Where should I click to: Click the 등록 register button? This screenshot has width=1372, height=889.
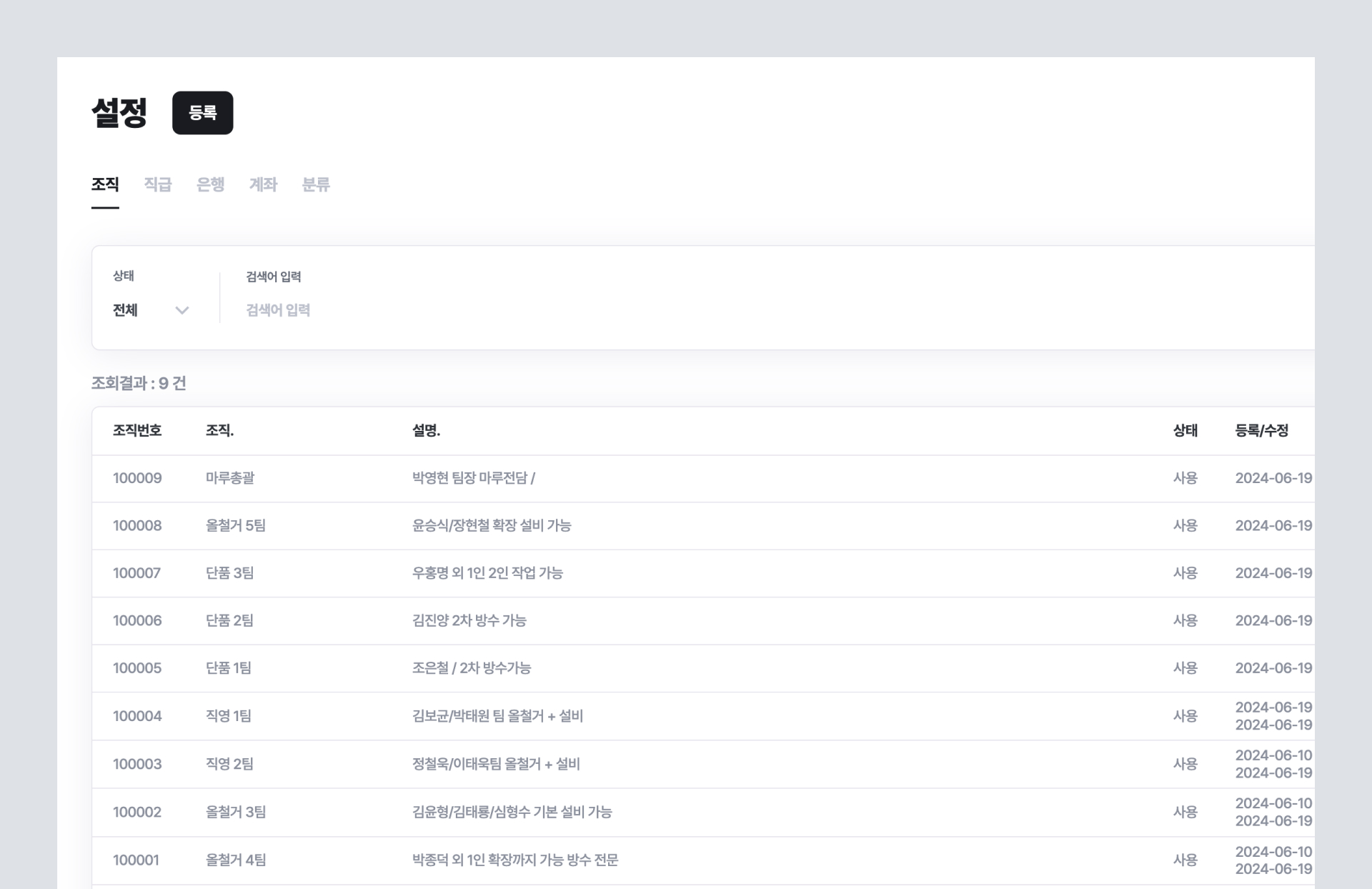[202, 112]
